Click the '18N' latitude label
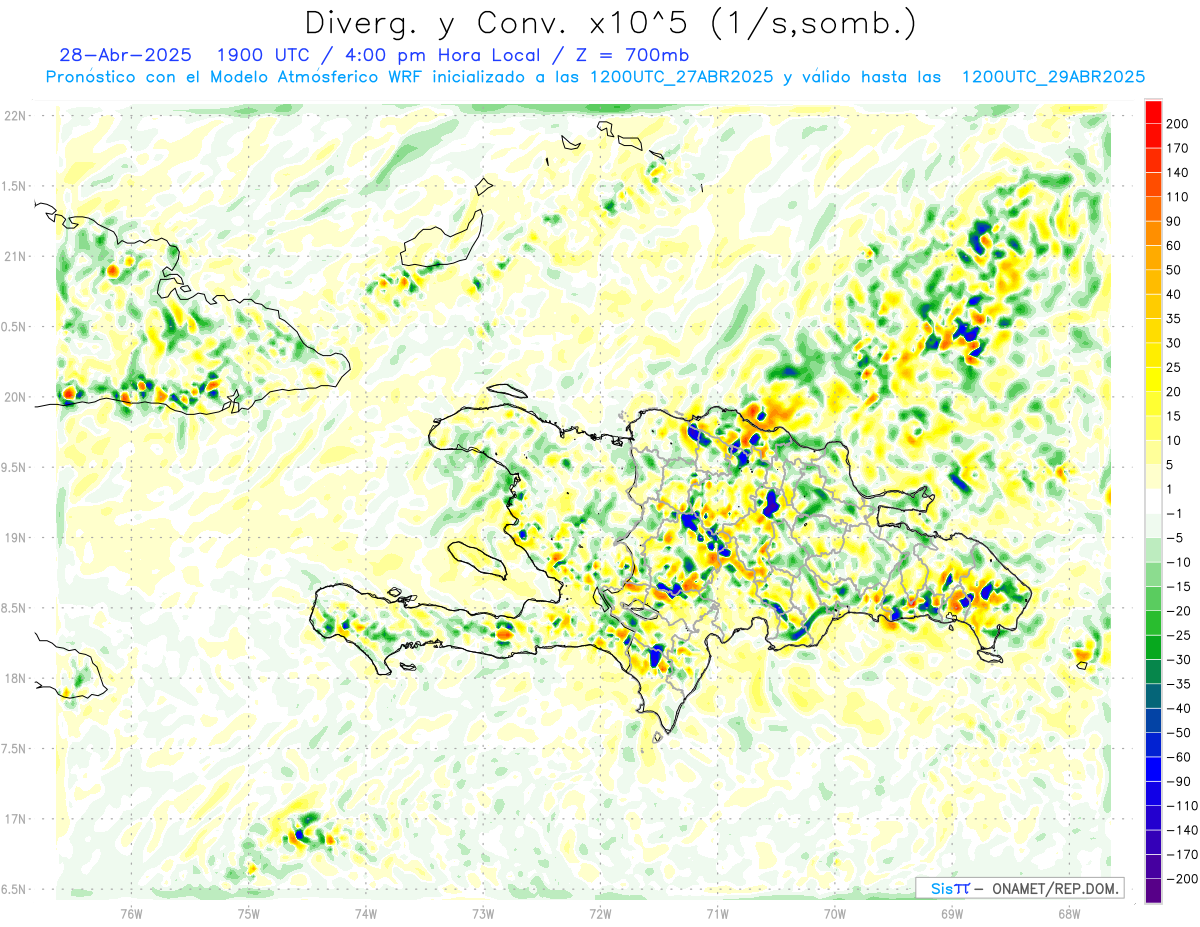This screenshot has width=1200, height=927. pos(14,679)
